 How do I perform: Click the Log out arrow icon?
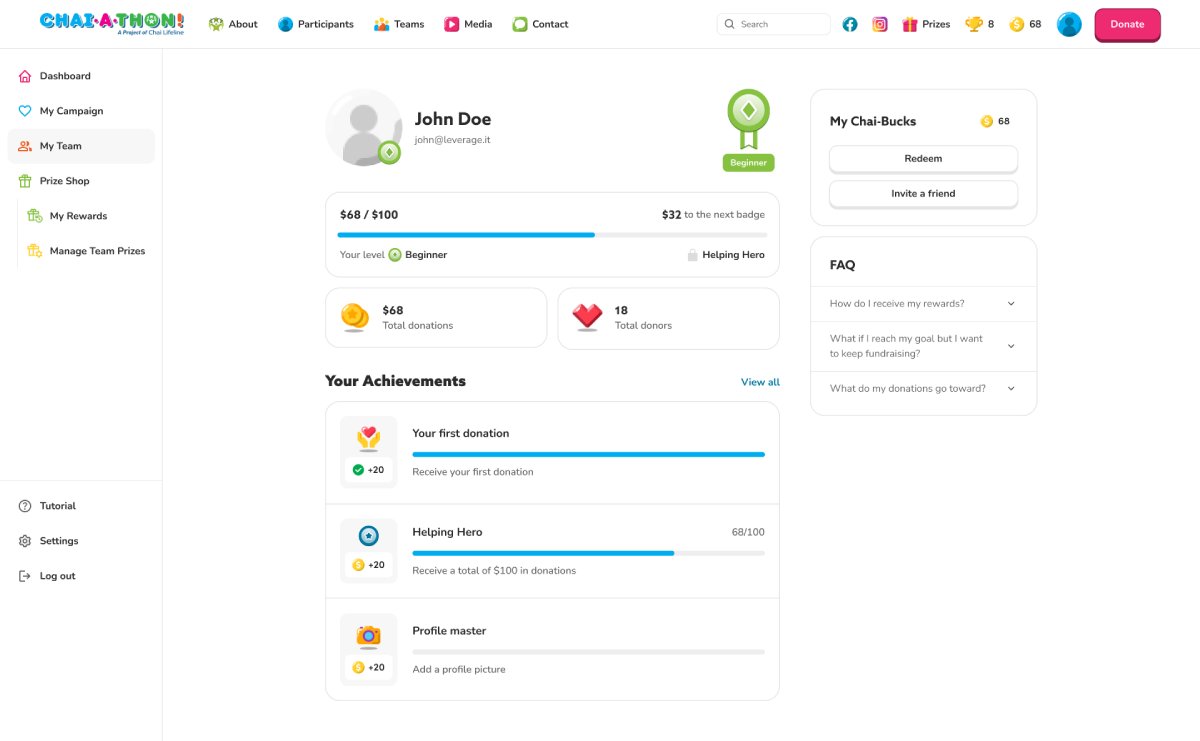point(25,576)
